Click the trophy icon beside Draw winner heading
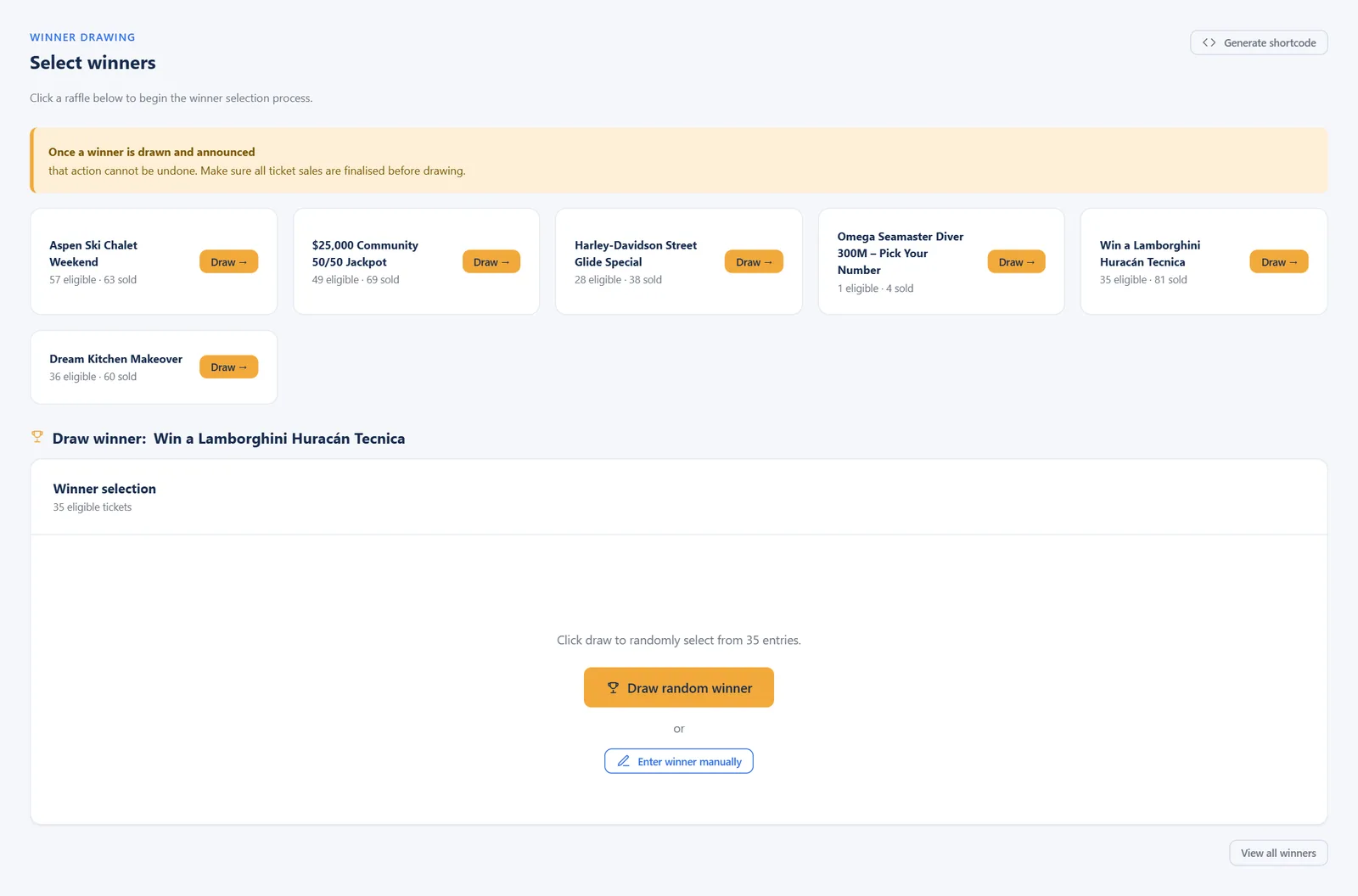The height and width of the screenshot is (896, 1358). point(37,437)
